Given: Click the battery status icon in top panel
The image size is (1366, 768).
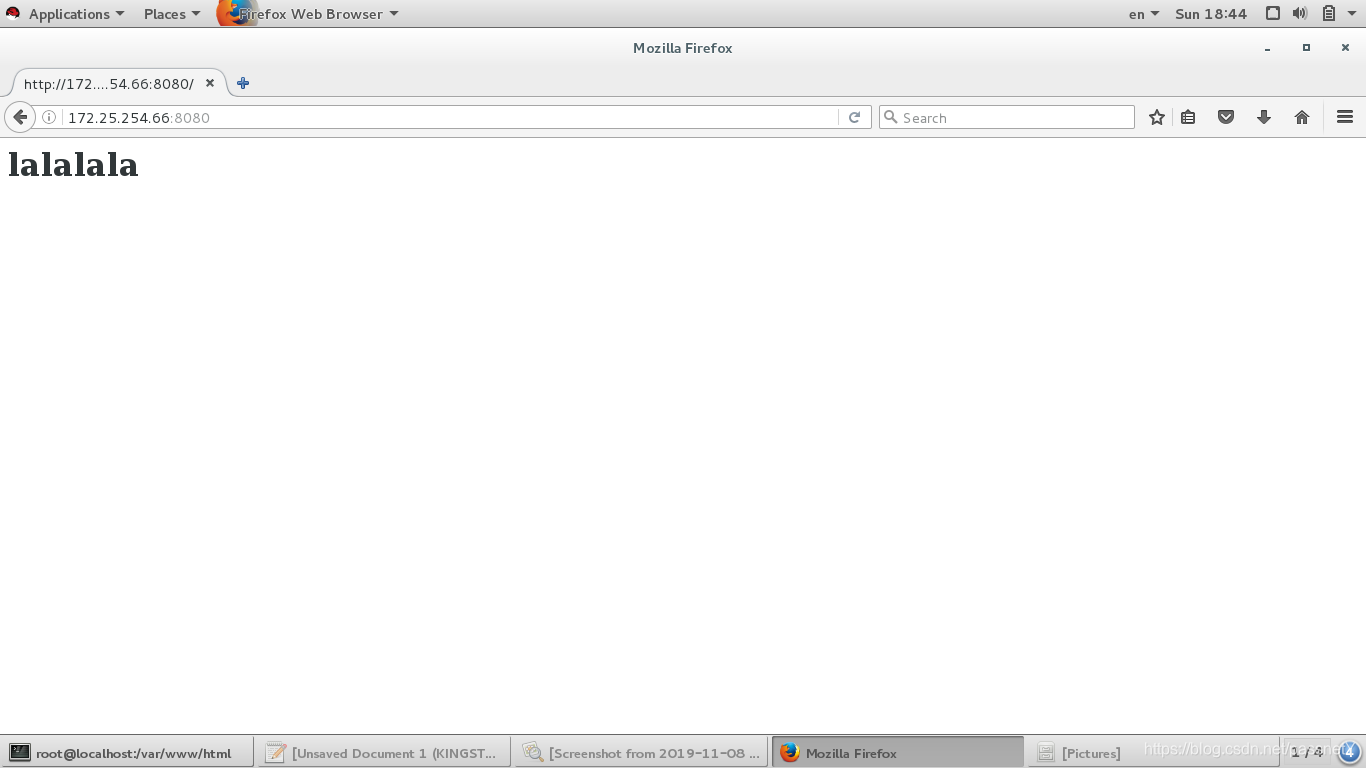Looking at the screenshot, I should (x=1329, y=14).
